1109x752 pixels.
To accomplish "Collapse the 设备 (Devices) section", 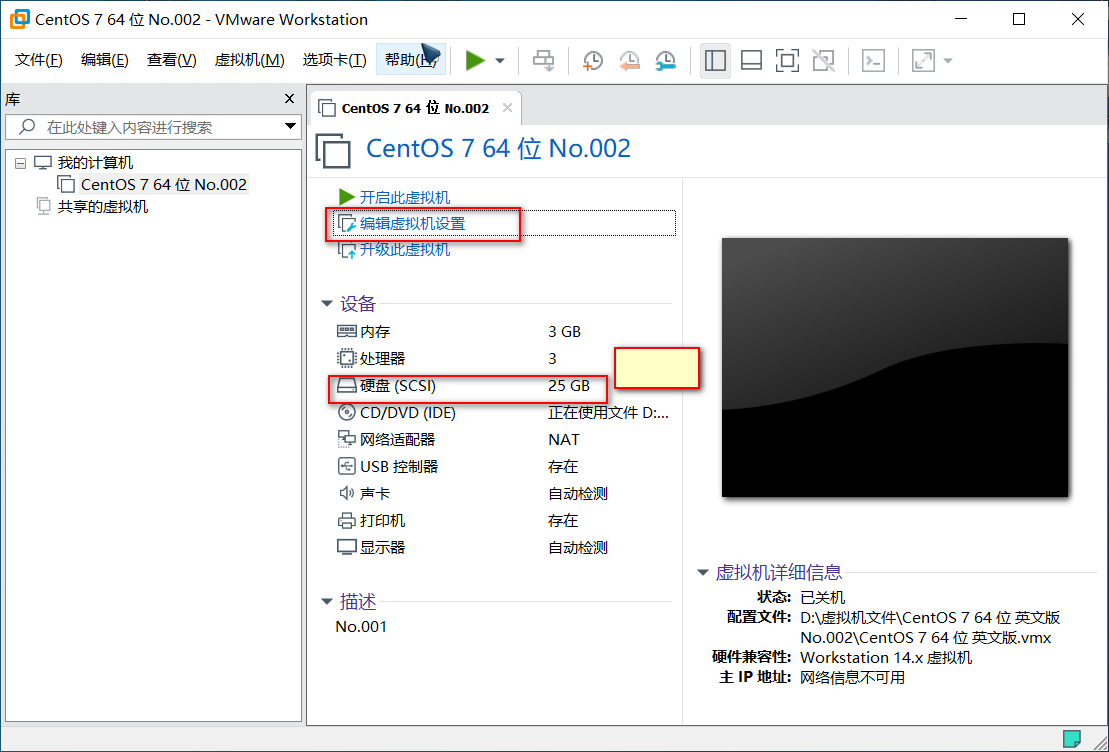I will (x=326, y=303).
